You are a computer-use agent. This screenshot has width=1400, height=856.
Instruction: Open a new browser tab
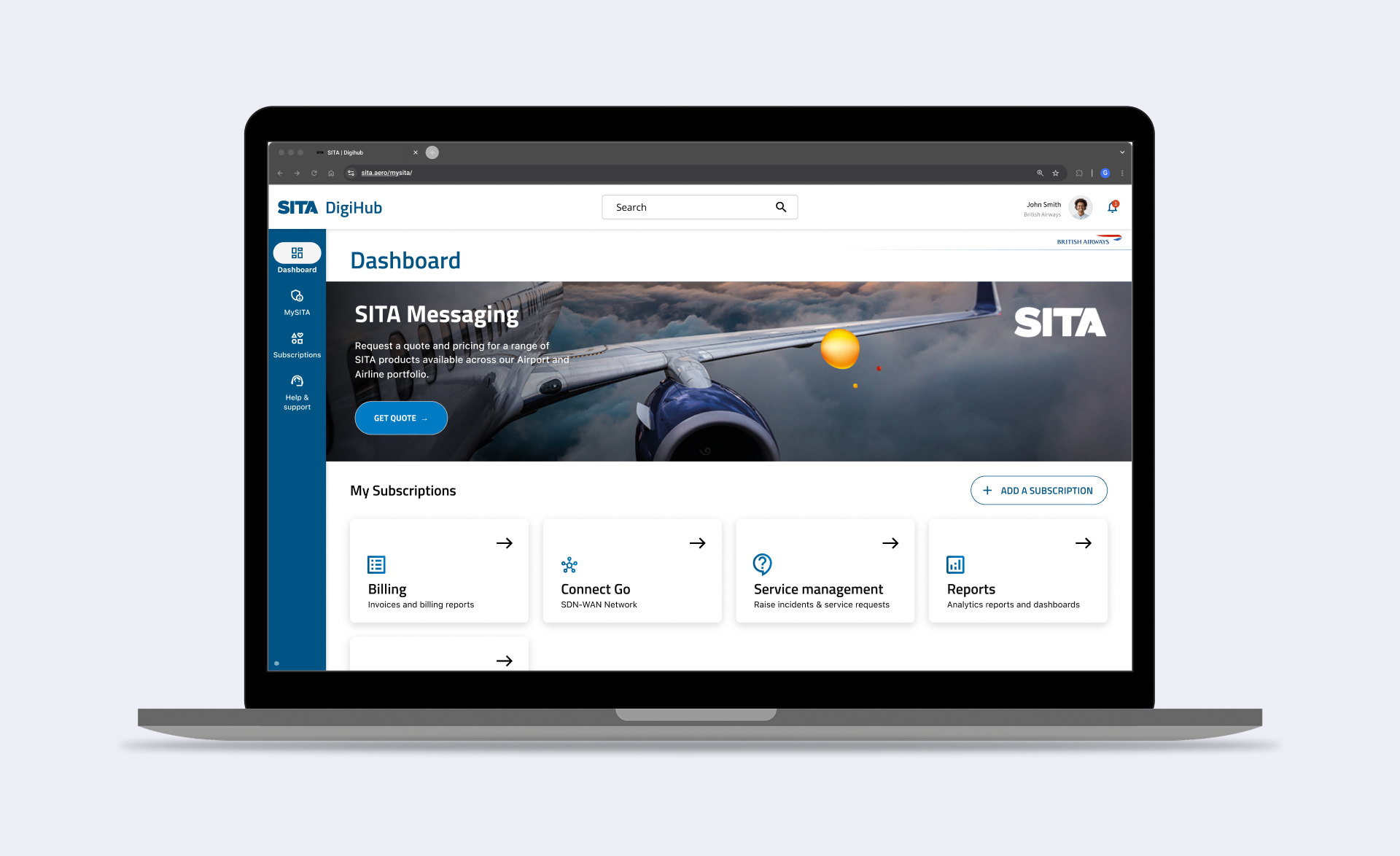pyautogui.click(x=432, y=152)
